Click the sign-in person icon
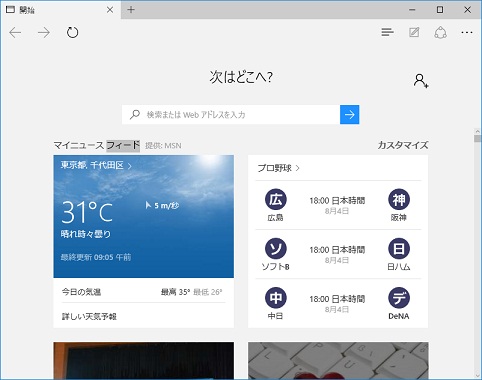The width and height of the screenshot is (482, 380). click(421, 81)
